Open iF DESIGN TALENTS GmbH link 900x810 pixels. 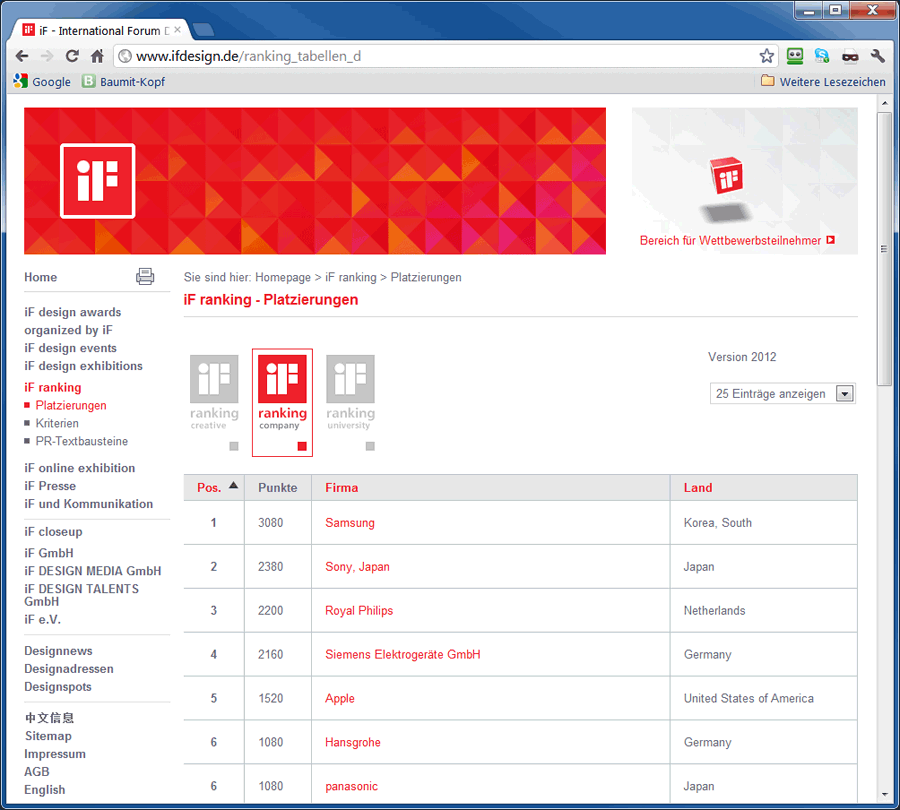(x=82, y=595)
